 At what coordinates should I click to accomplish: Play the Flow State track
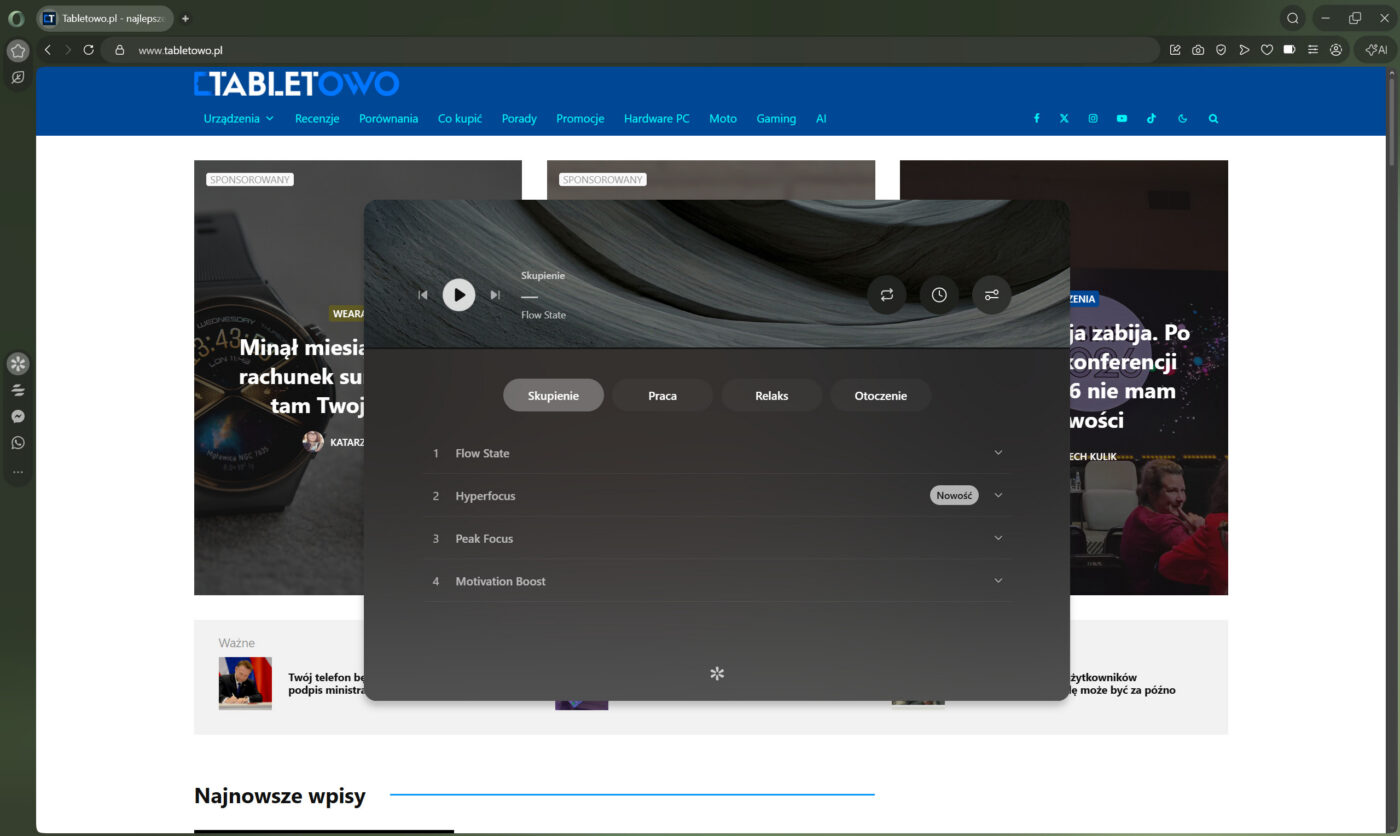(x=459, y=295)
